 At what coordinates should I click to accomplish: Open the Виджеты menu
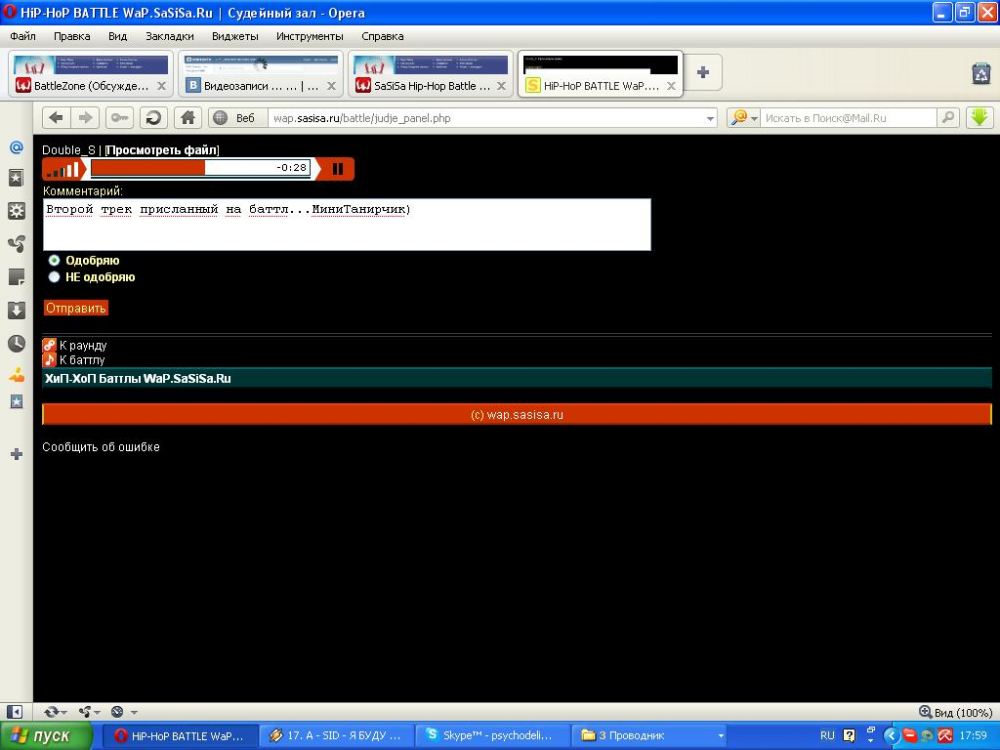click(235, 36)
